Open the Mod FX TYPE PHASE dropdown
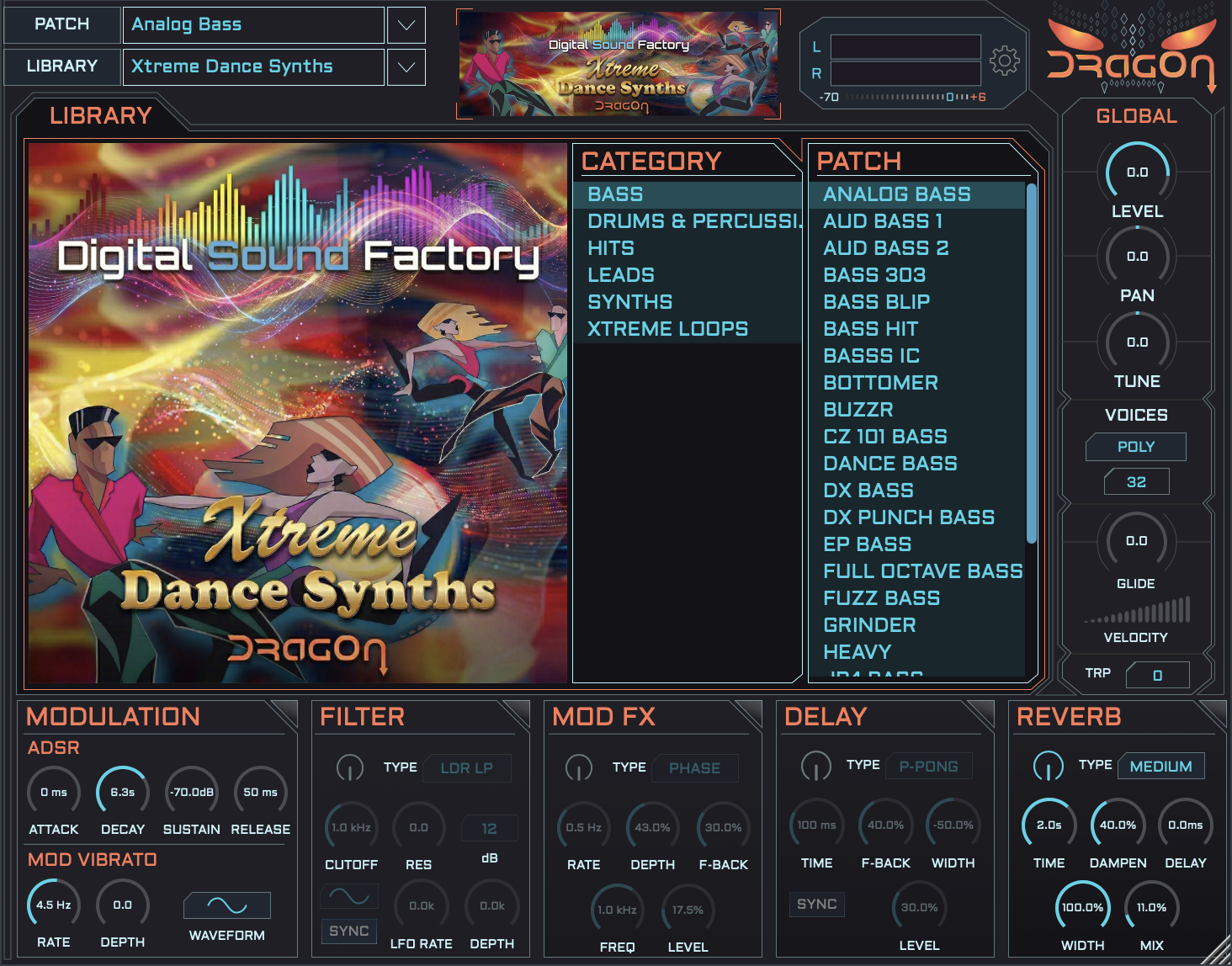Viewport: 1232px width, 966px height. point(695,768)
